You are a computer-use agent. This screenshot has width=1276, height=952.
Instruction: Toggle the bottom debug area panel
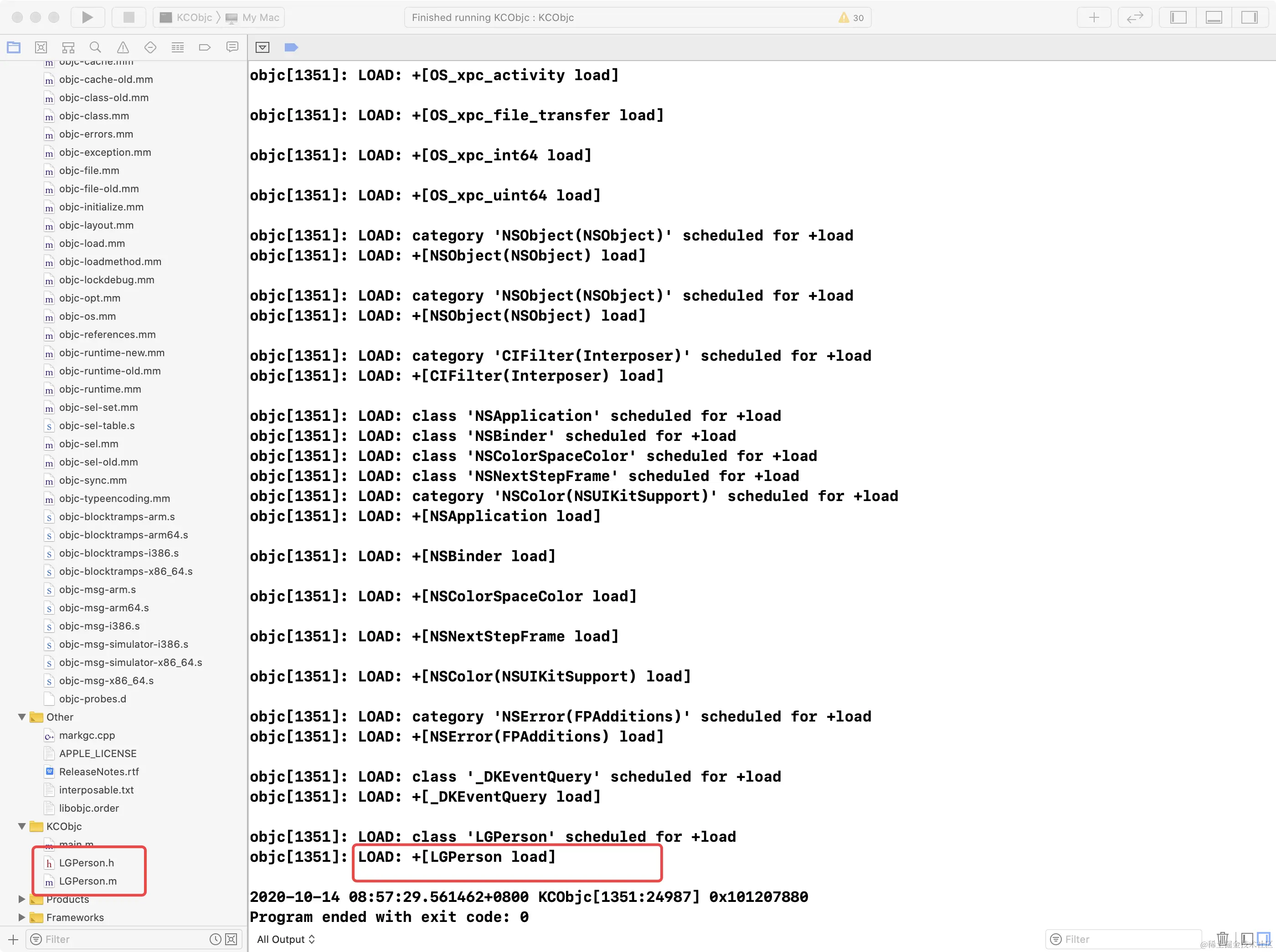click(1214, 17)
